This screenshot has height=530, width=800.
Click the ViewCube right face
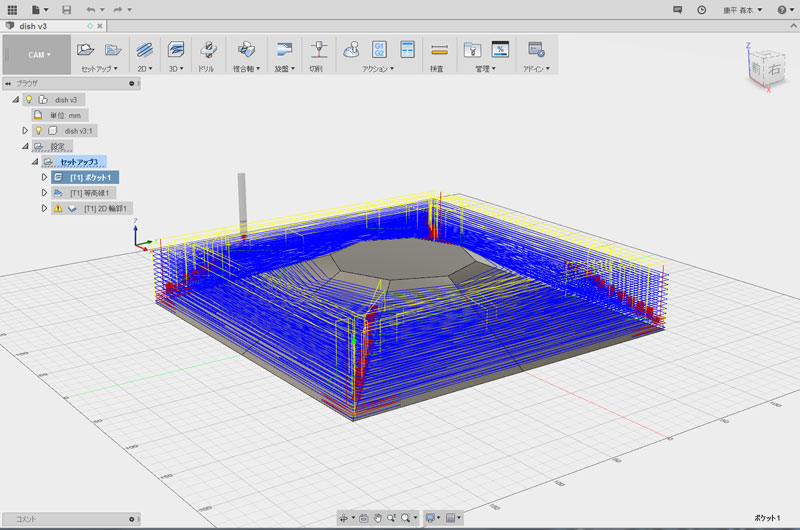click(x=774, y=69)
